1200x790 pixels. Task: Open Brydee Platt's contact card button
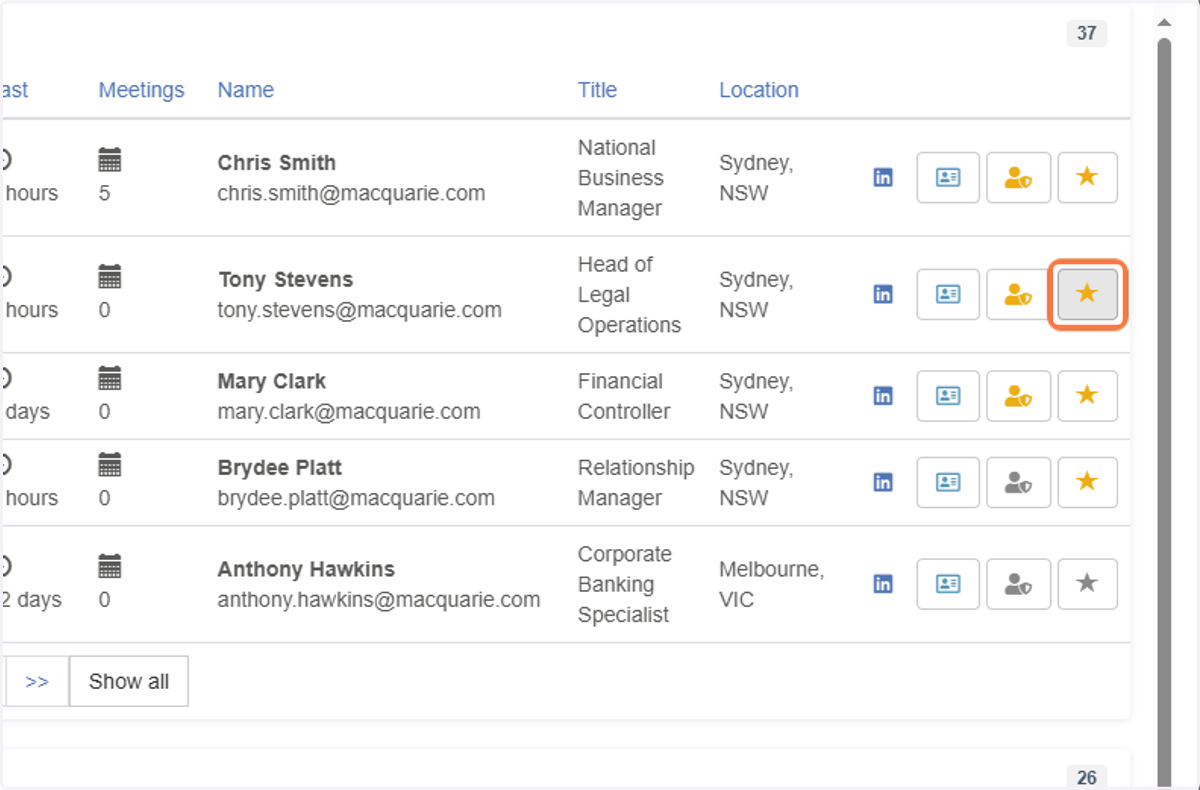[948, 482]
